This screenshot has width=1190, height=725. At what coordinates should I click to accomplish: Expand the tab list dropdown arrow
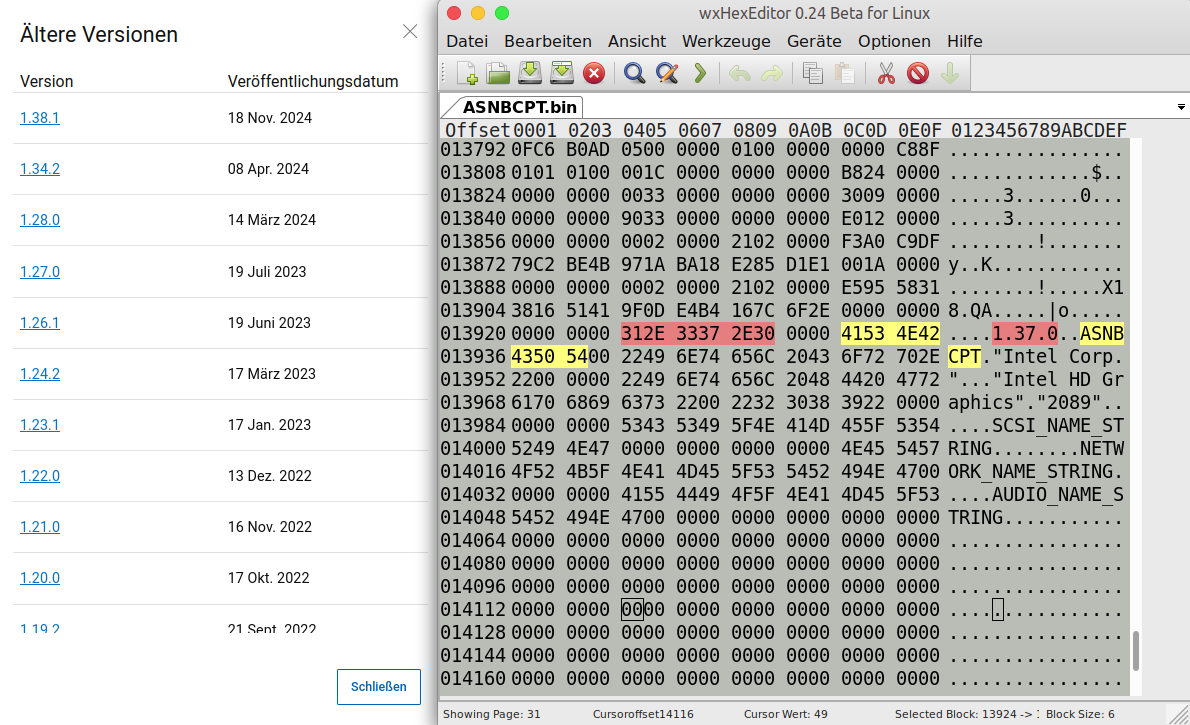[1182, 107]
